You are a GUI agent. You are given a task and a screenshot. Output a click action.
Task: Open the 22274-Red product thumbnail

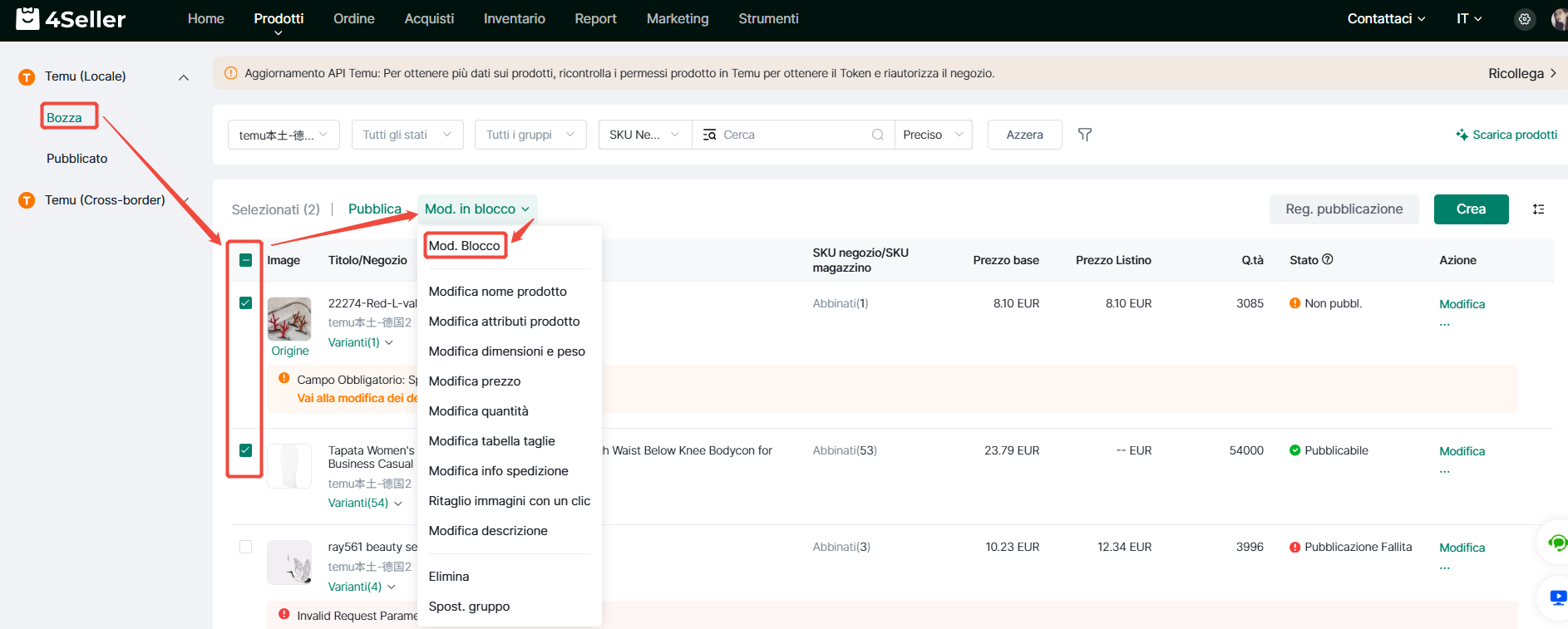(289, 319)
